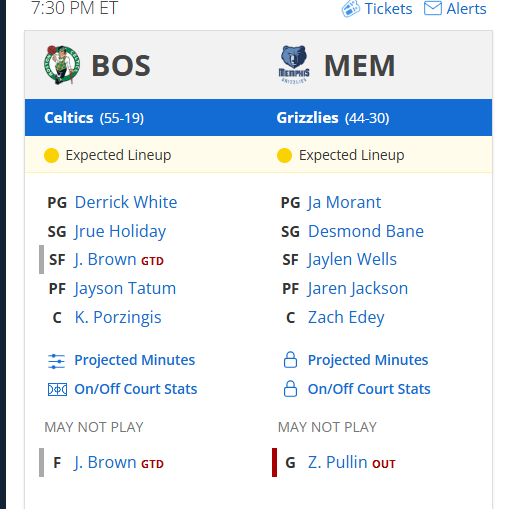Click the Tickets ticket icon
514x509 pixels.
tap(351, 9)
